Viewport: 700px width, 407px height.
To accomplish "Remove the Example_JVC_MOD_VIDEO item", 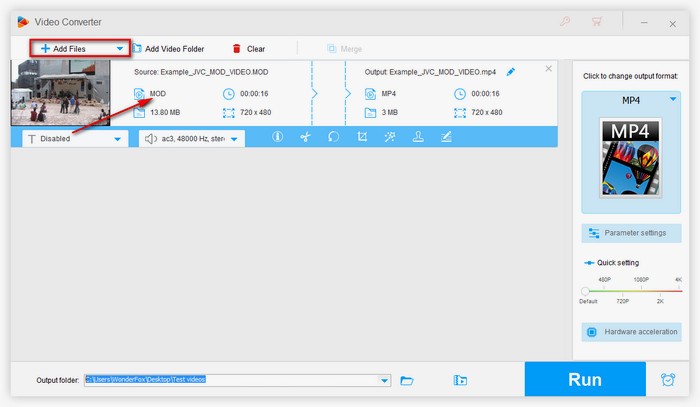I will pyautogui.click(x=549, y=69).
